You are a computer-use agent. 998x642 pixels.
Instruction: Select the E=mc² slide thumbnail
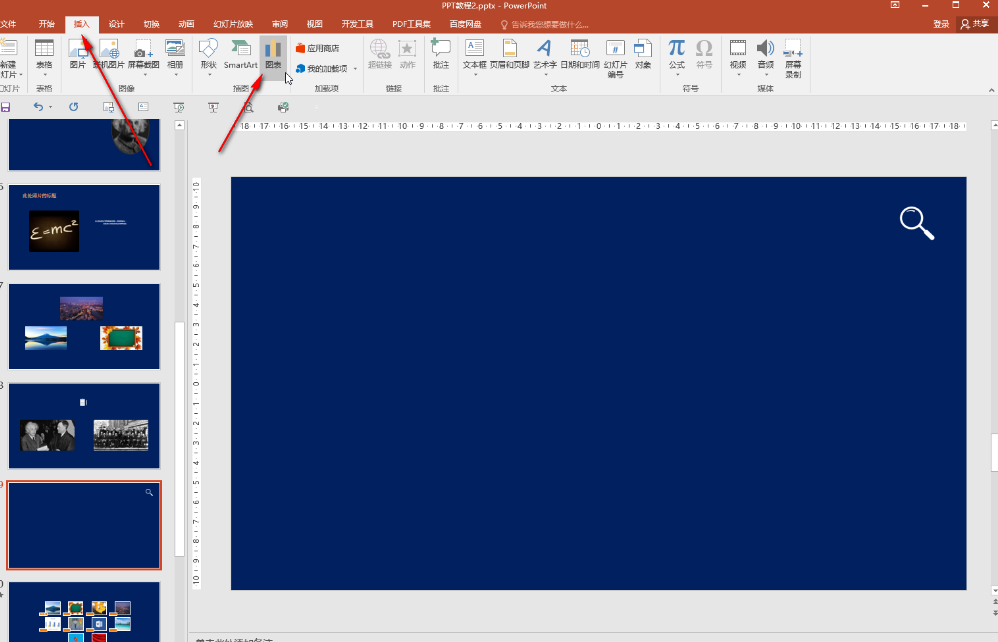pyautogui.click(x=84, y=227)
